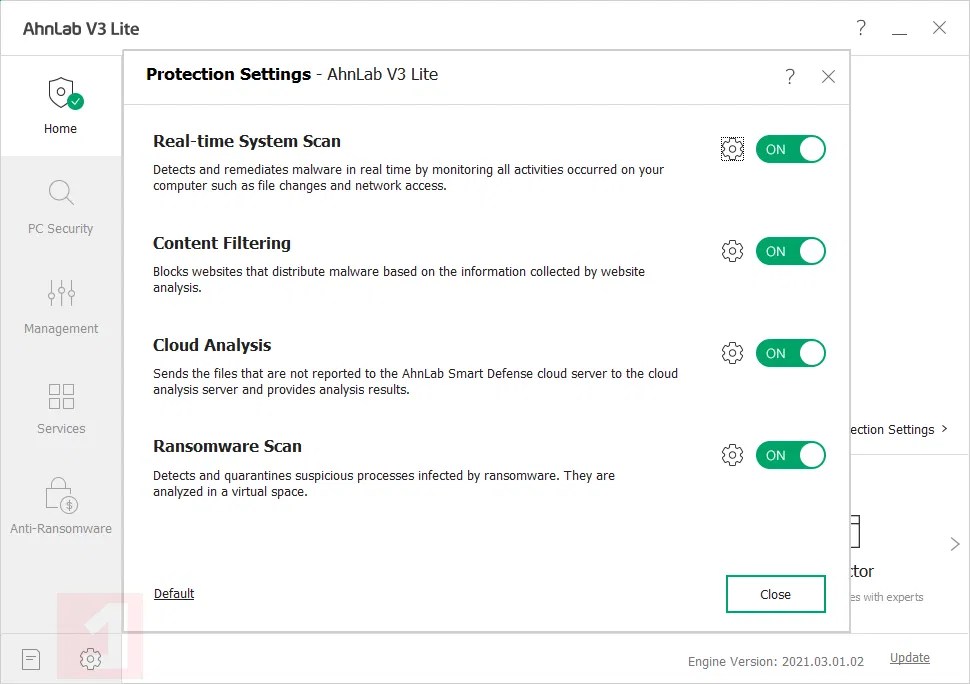Open Content Filtering settings gear
This screenshot has height=684, width=970.
point(732,251)
